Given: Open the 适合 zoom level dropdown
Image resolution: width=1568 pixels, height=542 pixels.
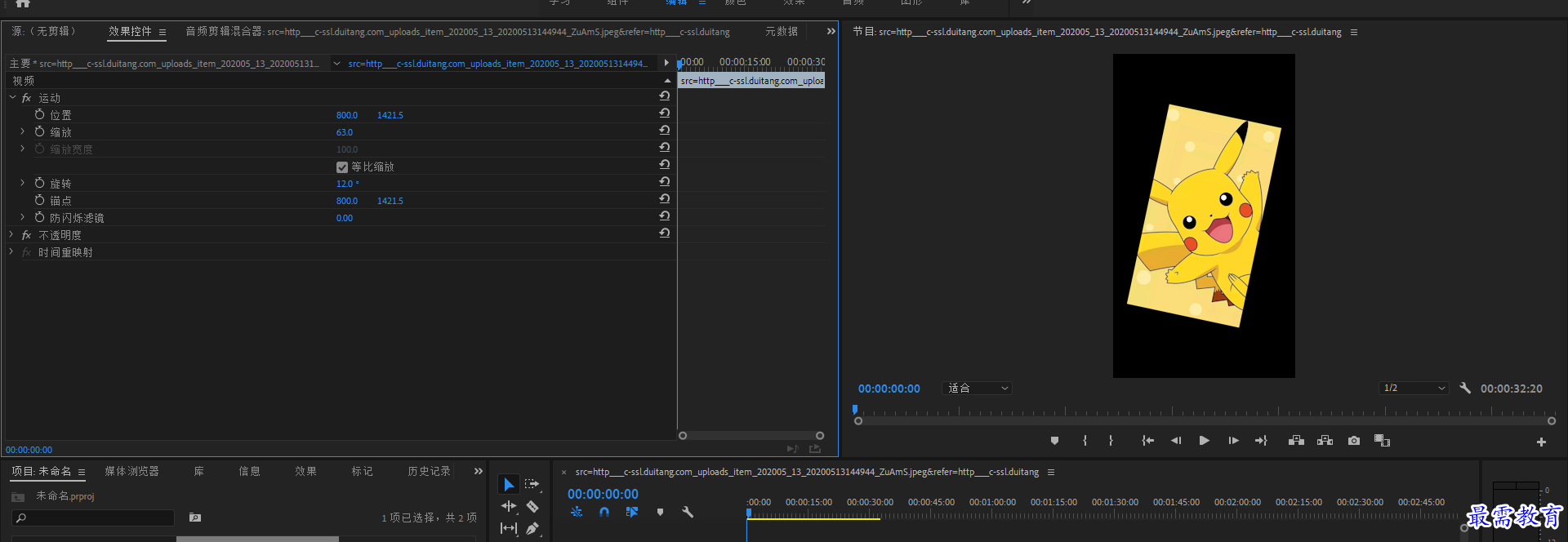Looking at the screenshot, I should pos(978,389).
